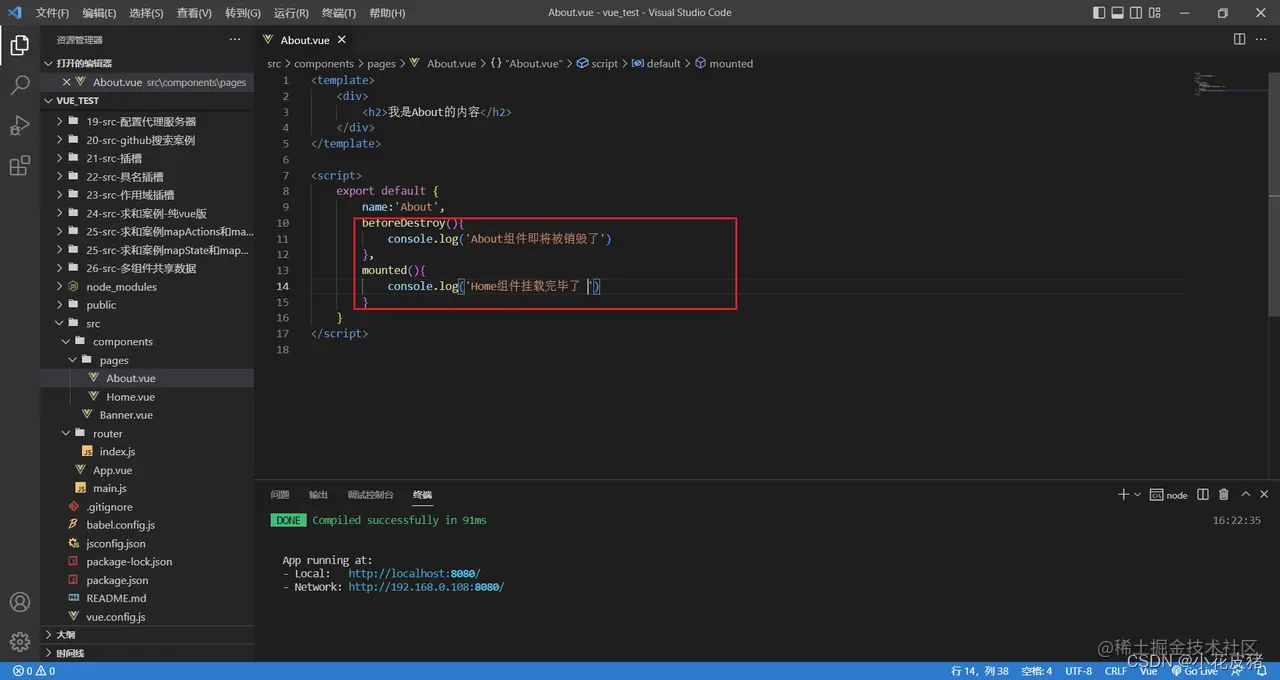
Task: Toggle the bottom panel layout icon
Action: click(1119, 13)
